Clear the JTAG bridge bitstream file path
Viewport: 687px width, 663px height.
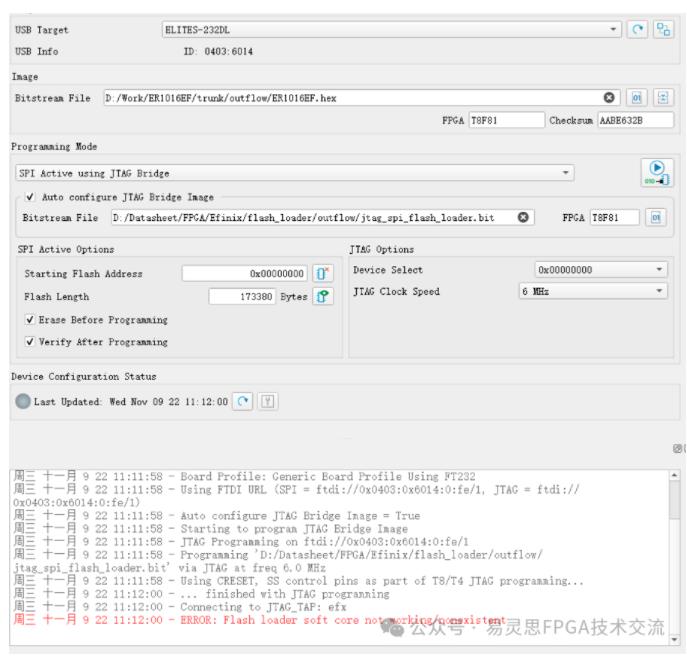pos(523,217)
